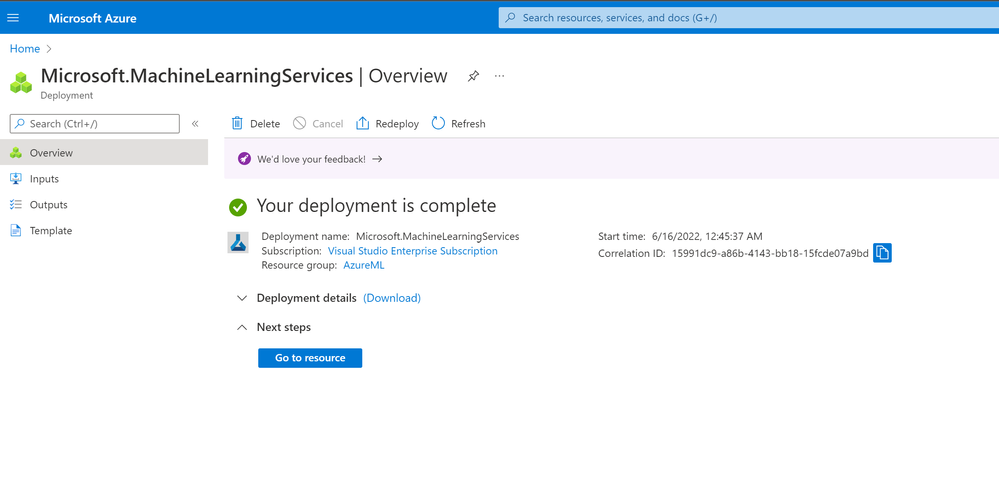This screenshot has width=999, height=483.
Task: Click the Refresh toolbar label
Action: click(x=468, y=124)
